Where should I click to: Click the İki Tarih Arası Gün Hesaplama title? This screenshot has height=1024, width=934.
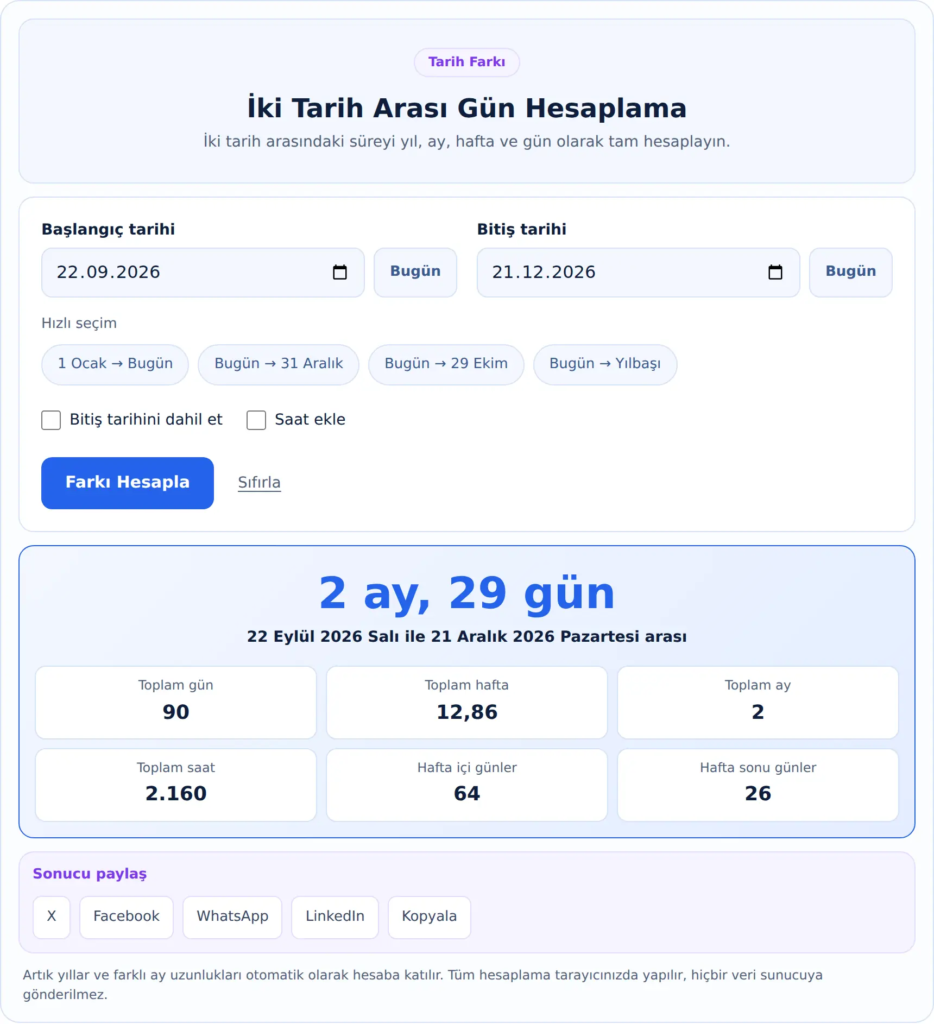(x=467, y=108)
